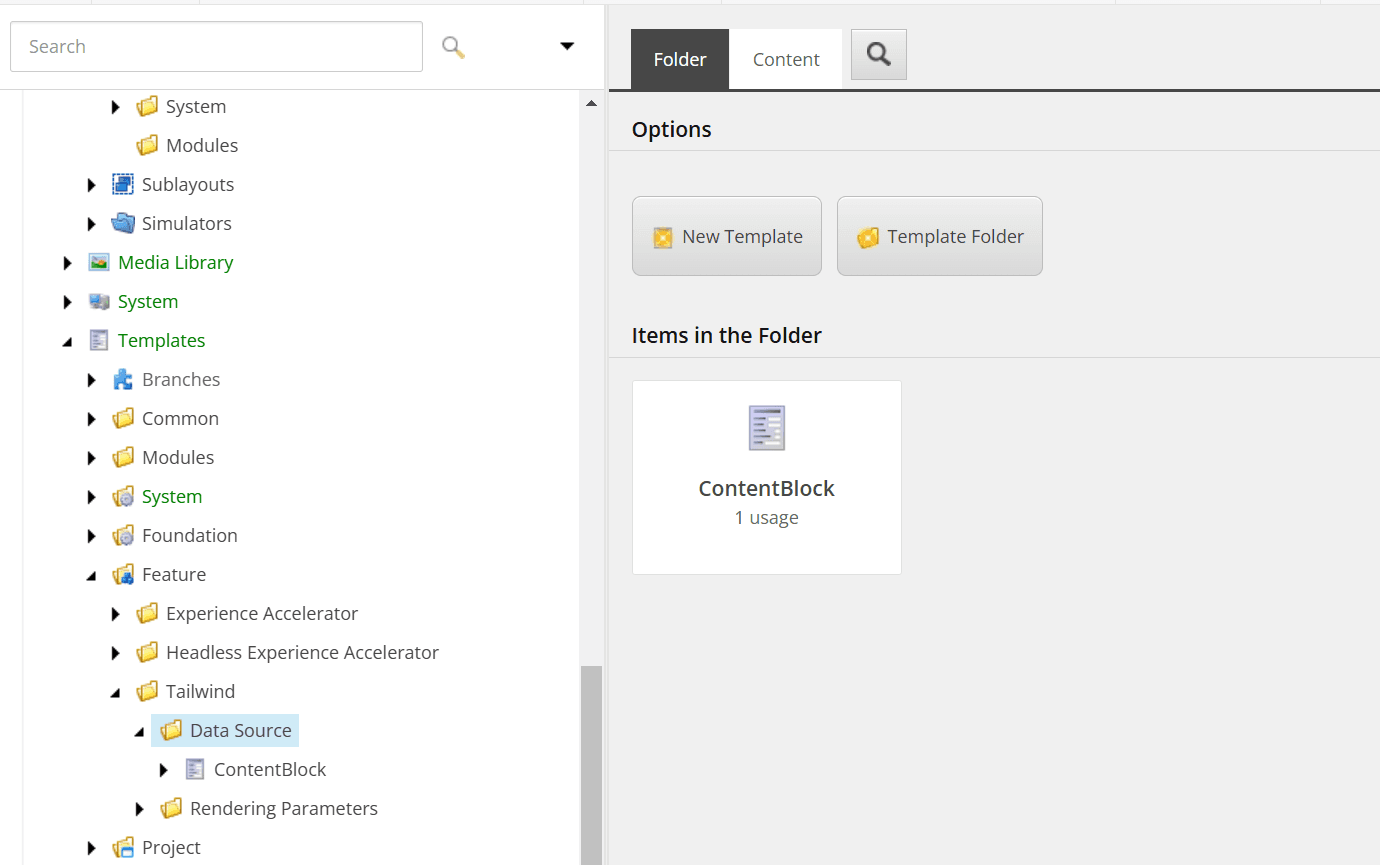Click the Templates node icon
1380x865 pixels.
99,340
